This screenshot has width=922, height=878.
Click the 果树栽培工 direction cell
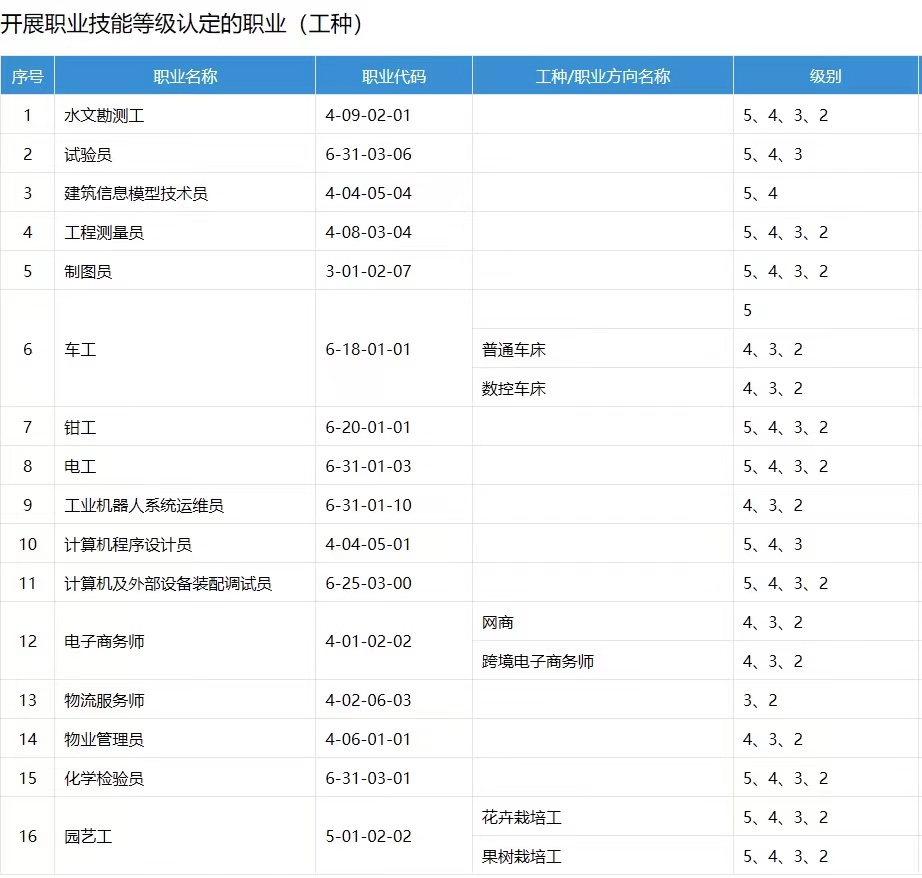(x=522, y=856)
